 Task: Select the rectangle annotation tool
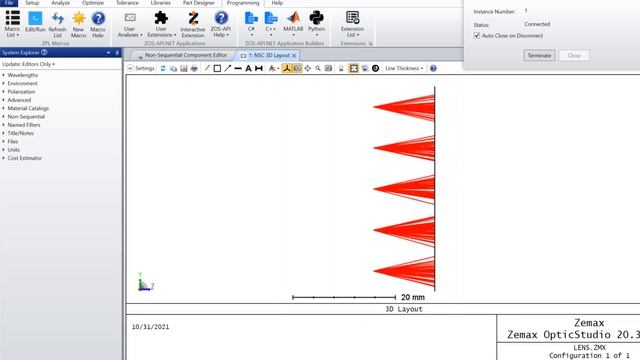(217, 68)
